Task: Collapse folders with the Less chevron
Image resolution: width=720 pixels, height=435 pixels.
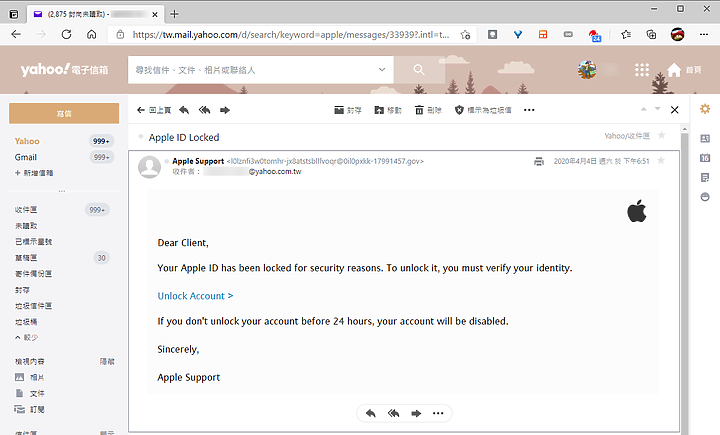Action: click(x=26, y=338)
